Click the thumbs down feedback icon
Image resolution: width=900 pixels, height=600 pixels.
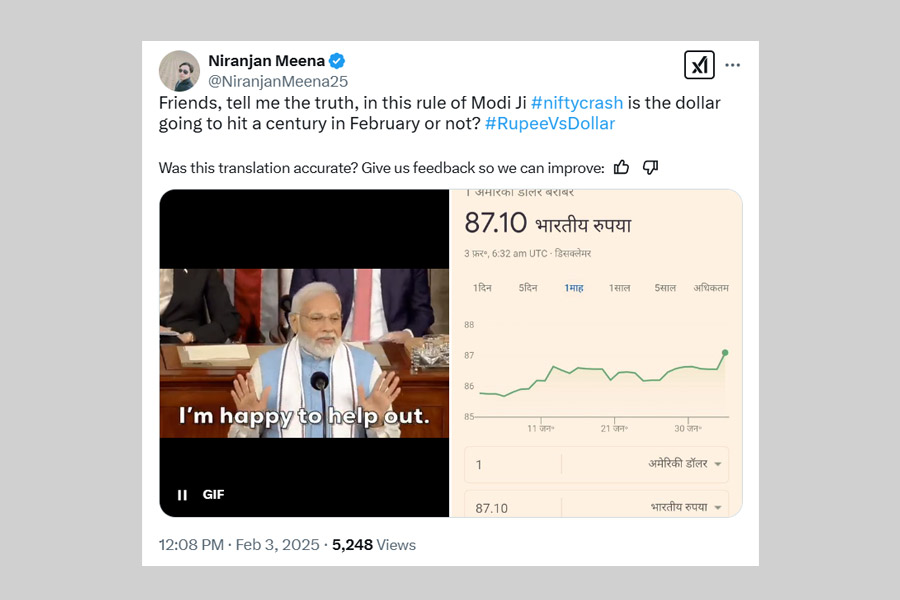click(x=650, y=167)
